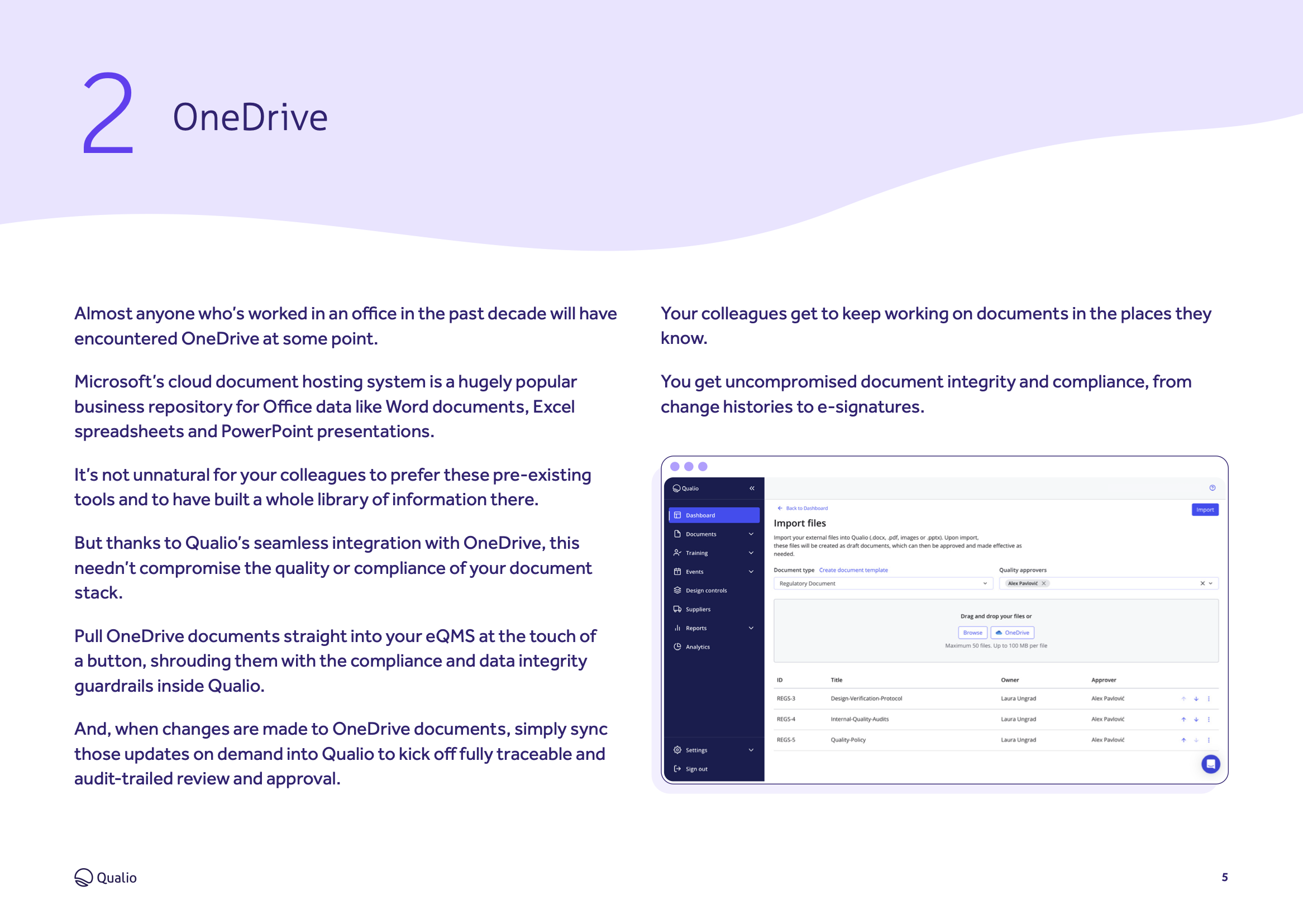The image size is (1303, 924).
Task: Click the OneDrive page heading
Action: [250, 117]
